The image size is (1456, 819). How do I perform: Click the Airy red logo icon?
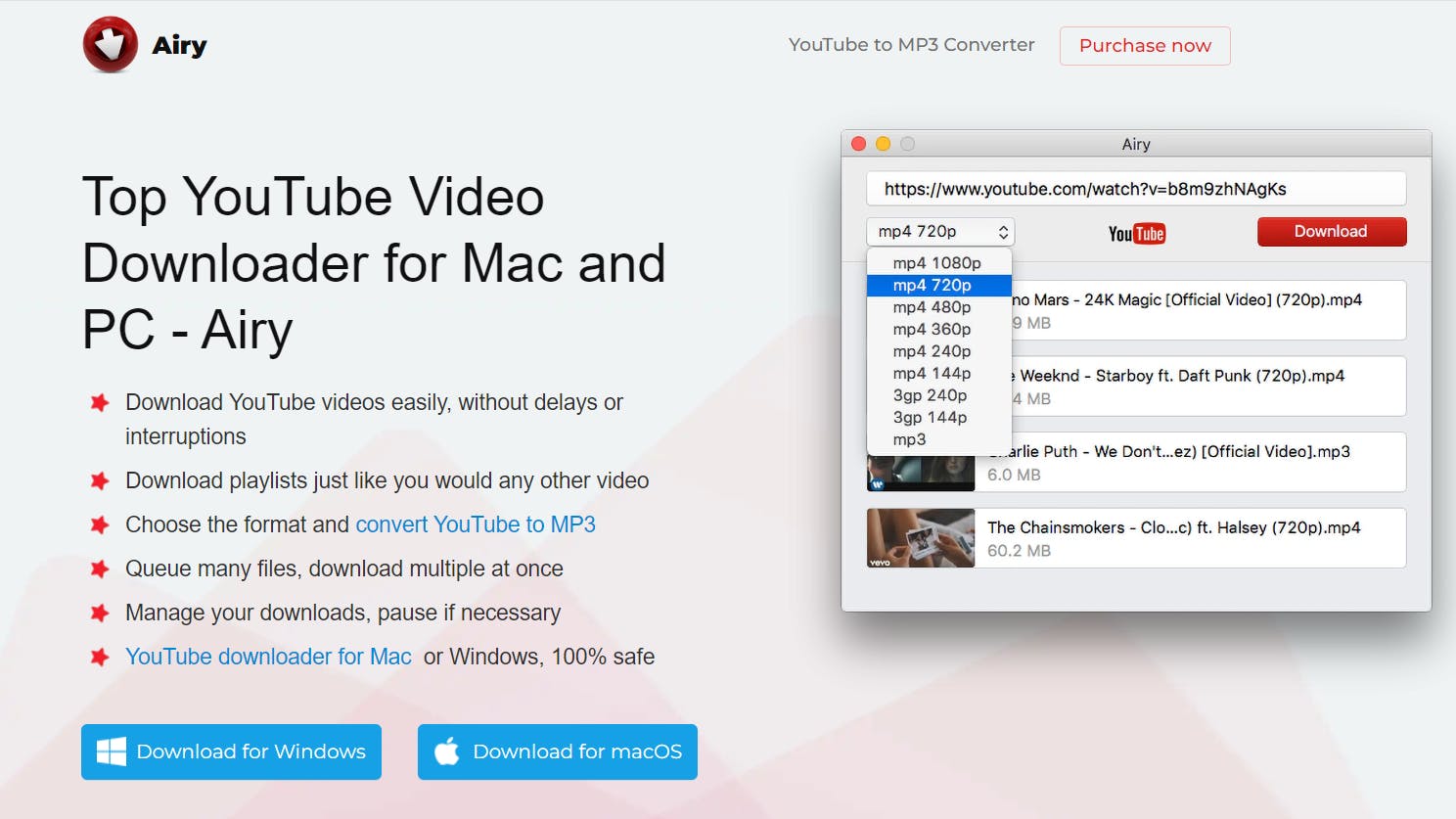click(x=111, y=45)
